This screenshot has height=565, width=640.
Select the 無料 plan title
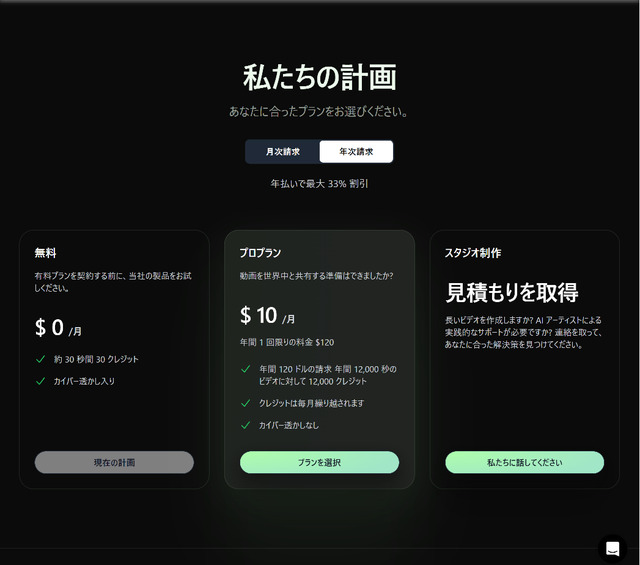click(45, 253)
